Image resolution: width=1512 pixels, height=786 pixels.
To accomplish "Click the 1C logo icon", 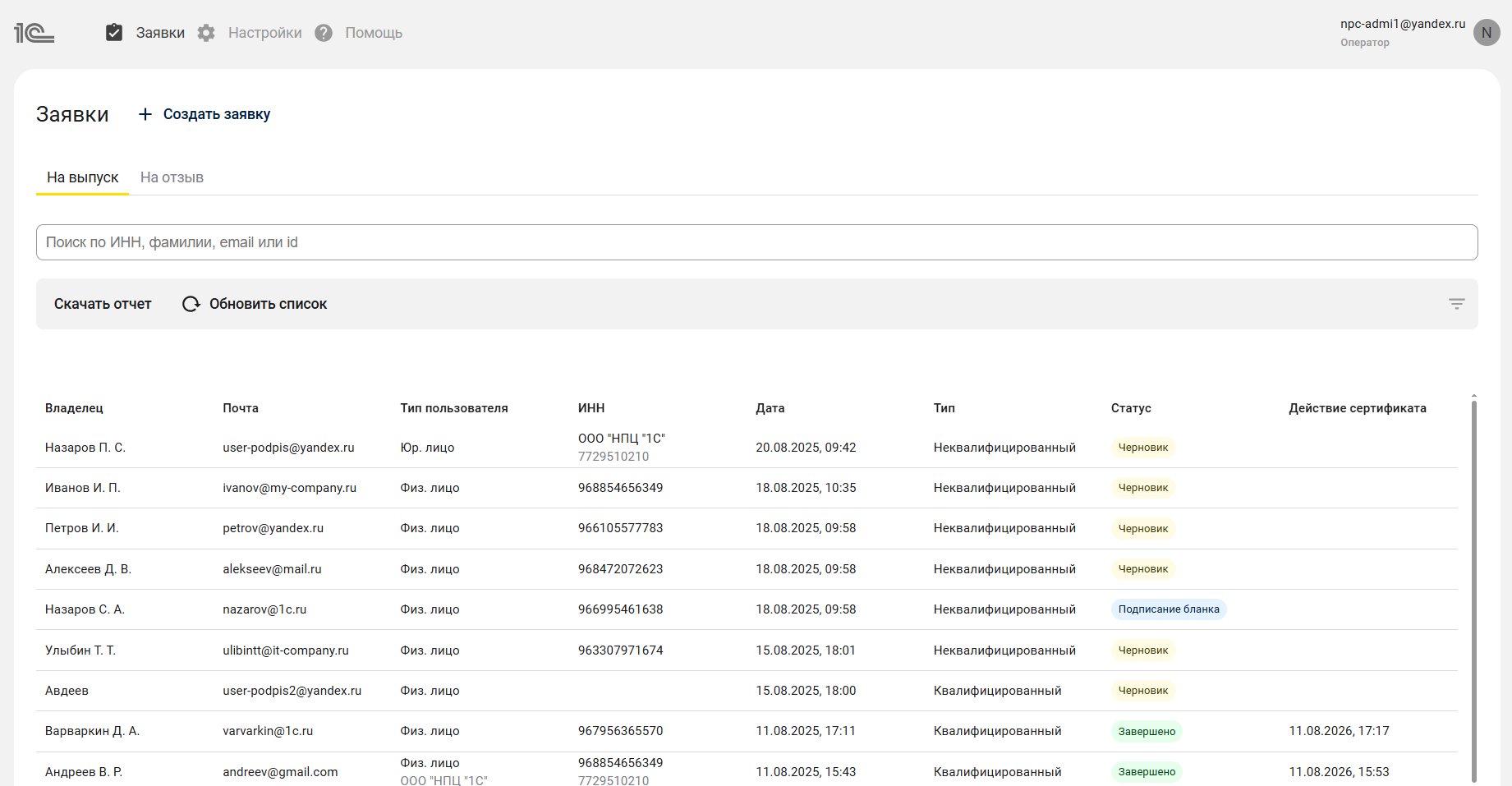I will [x=34, y=33].
